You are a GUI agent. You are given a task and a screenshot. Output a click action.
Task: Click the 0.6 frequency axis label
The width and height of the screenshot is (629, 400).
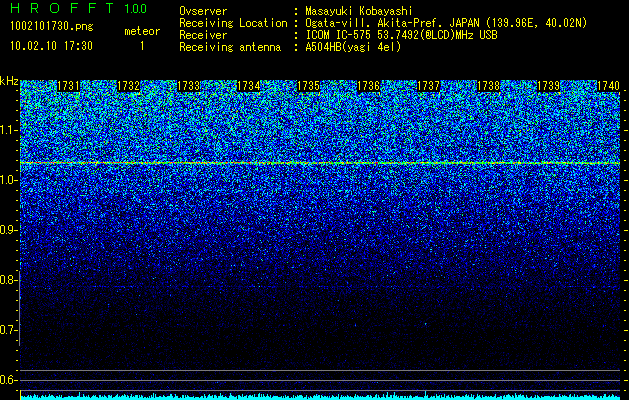tap(8, 380)
